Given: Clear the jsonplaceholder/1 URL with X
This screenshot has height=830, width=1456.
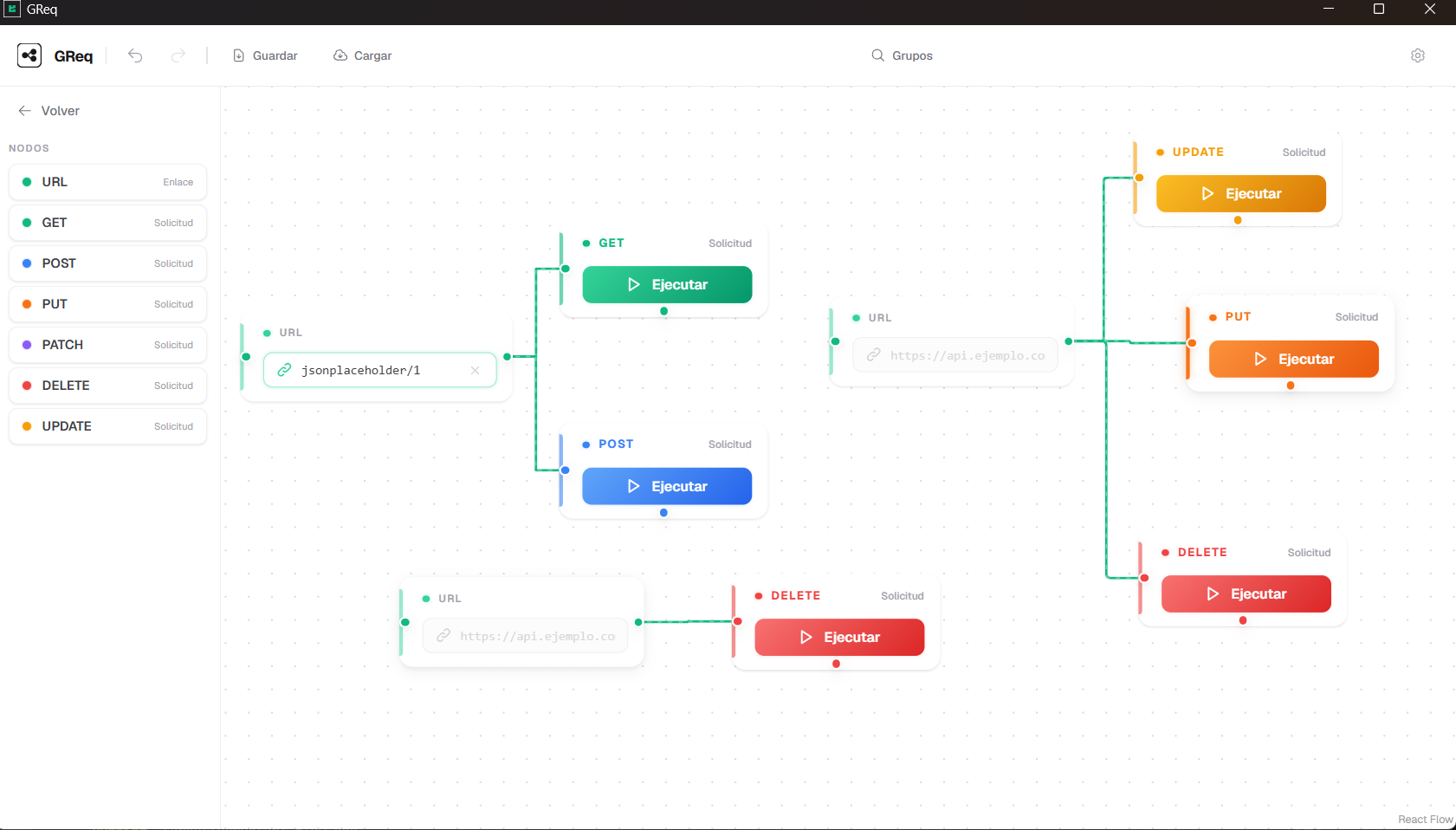Looking at the screenshot, I should [475, 370].
